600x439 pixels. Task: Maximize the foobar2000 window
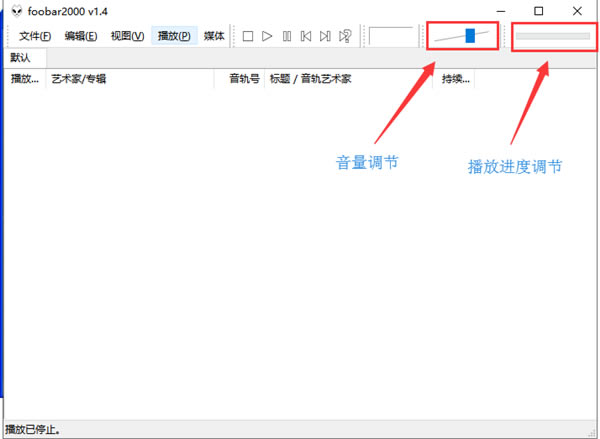[539, 11]
